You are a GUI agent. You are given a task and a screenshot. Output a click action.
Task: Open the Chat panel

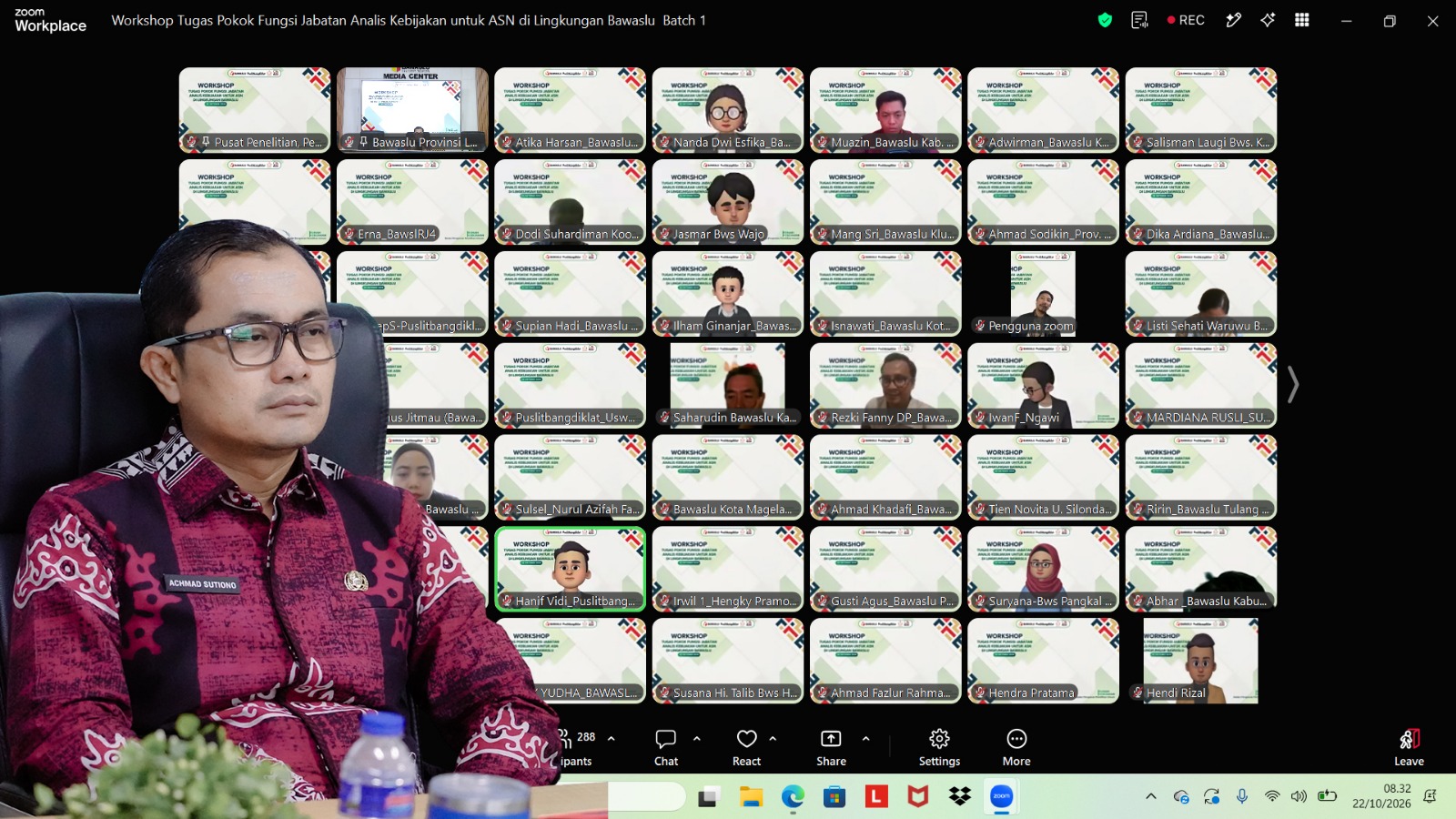point(666,748)
